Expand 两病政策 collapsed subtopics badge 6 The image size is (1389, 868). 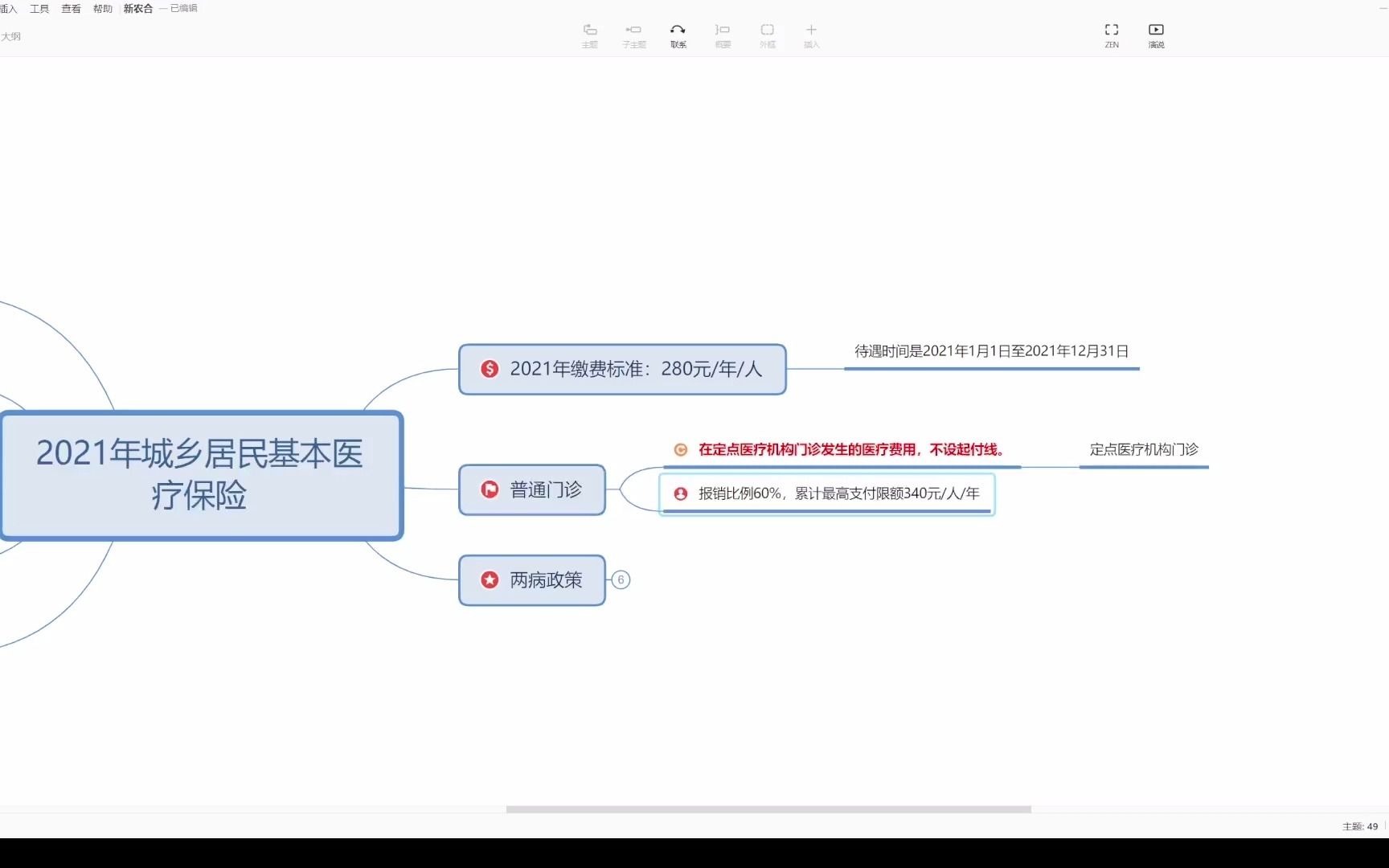621,579
